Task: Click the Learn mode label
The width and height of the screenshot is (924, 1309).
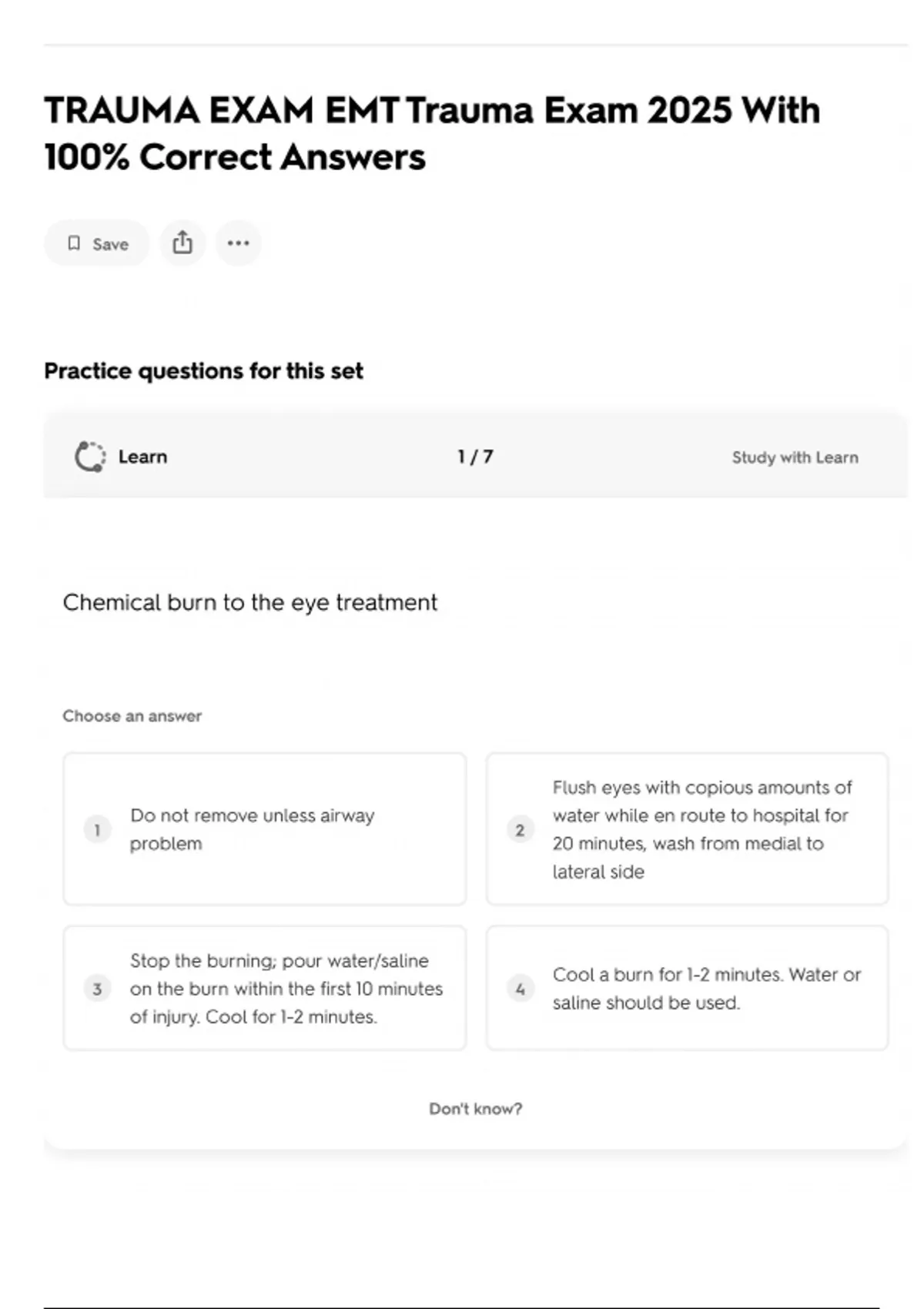Action: pyautogui.click(x=142, y=457)
